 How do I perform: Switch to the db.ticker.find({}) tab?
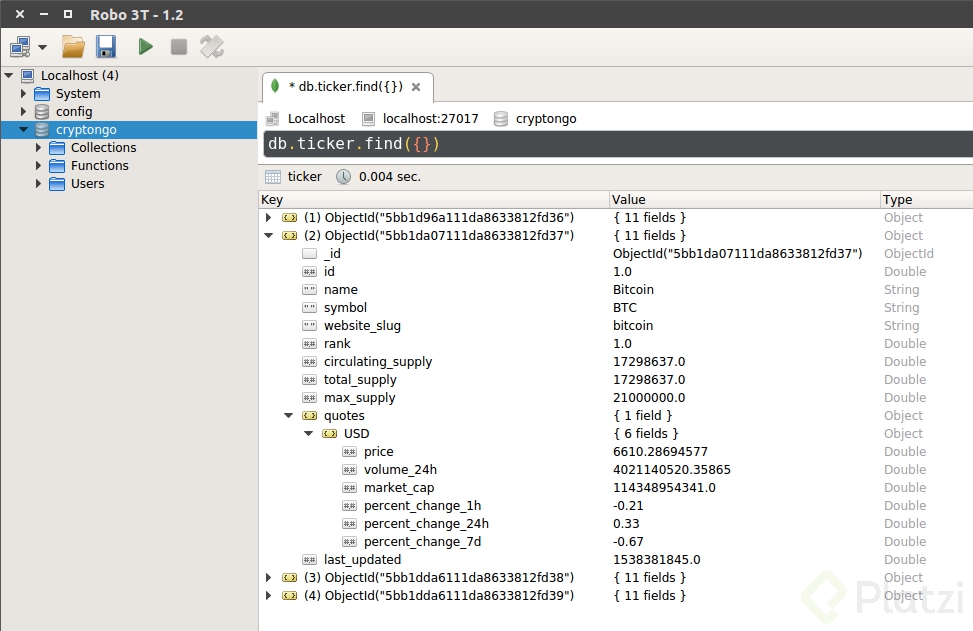point(347,87)
